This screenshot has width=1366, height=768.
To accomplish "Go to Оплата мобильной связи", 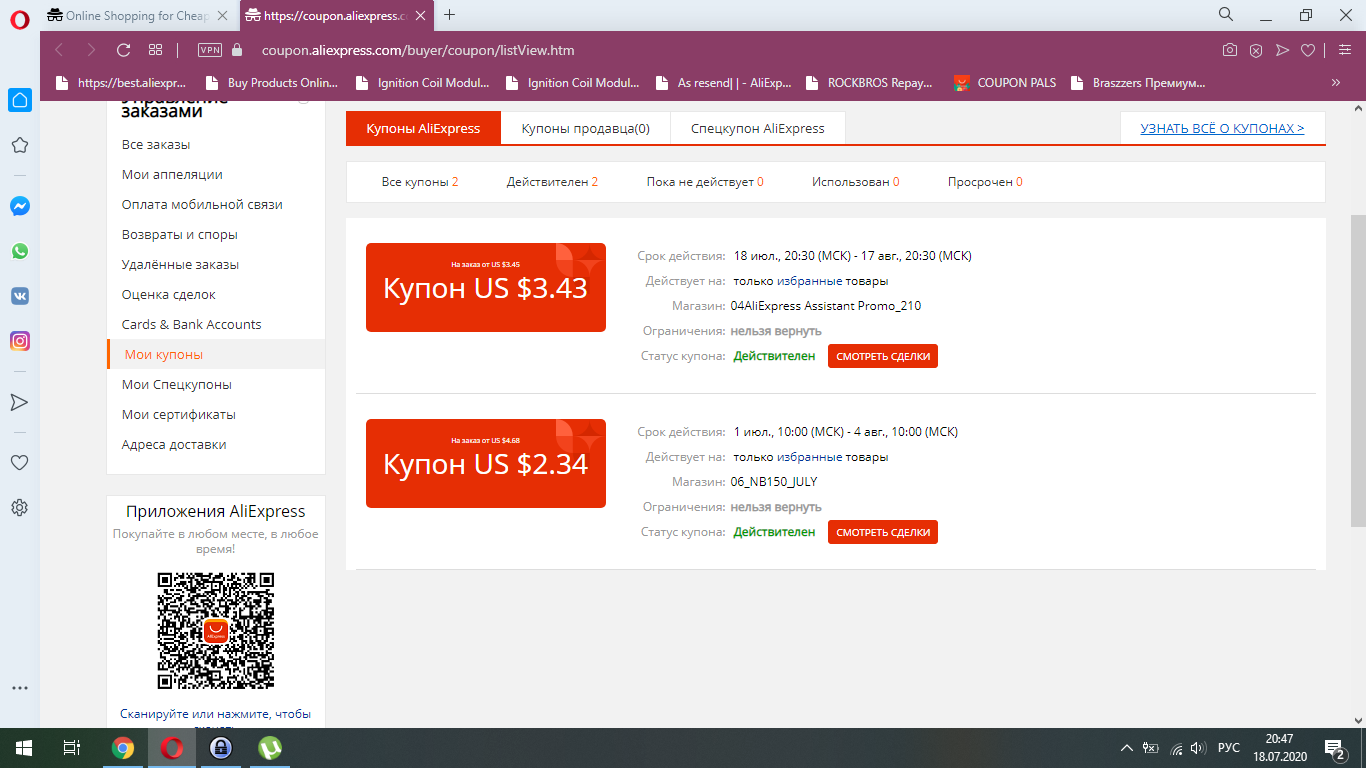I will point(202,204).
